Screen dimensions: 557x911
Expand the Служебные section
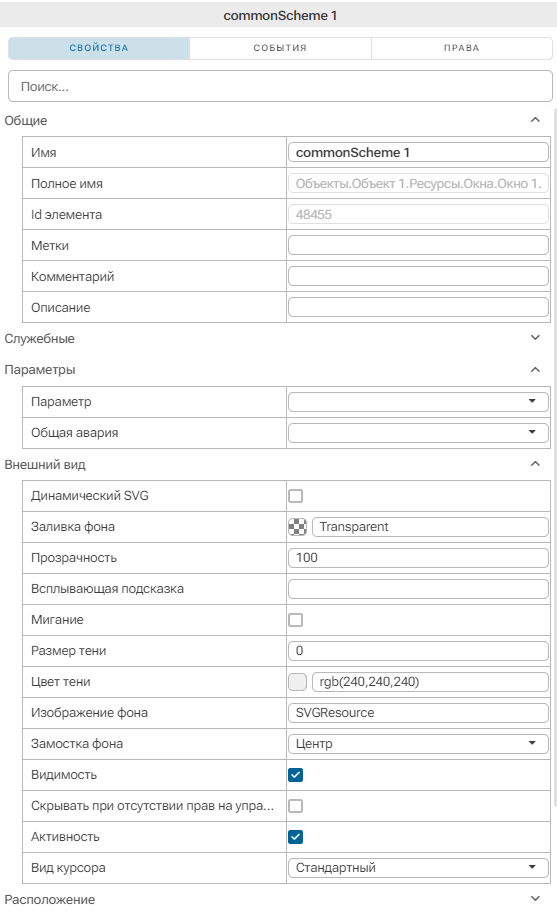(x=536, y=338)
